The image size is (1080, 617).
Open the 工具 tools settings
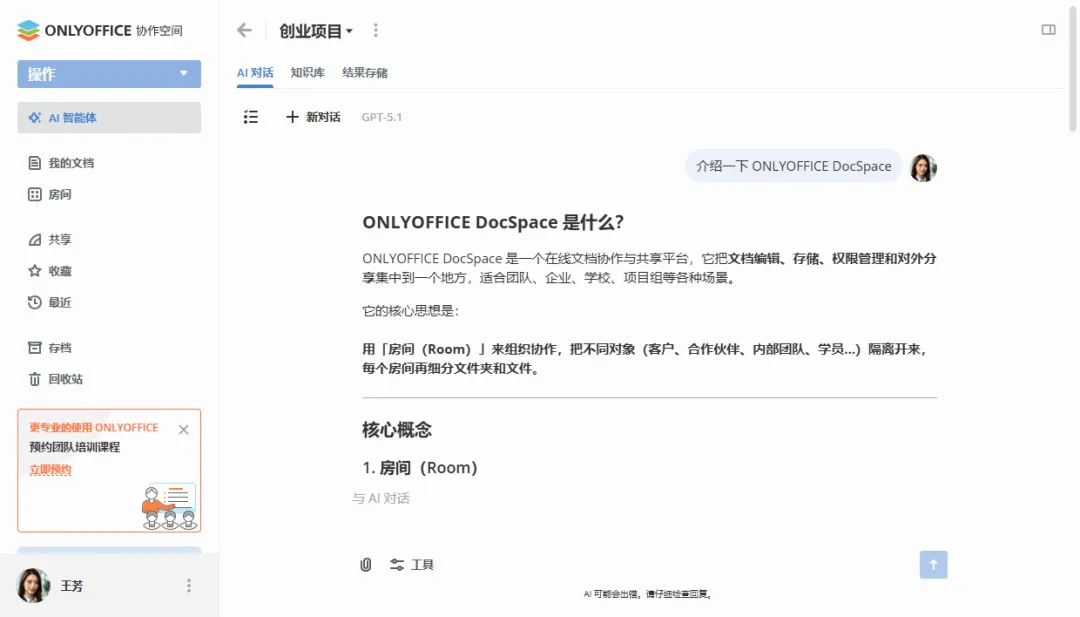pyautogui.click(x=412, y=565)
